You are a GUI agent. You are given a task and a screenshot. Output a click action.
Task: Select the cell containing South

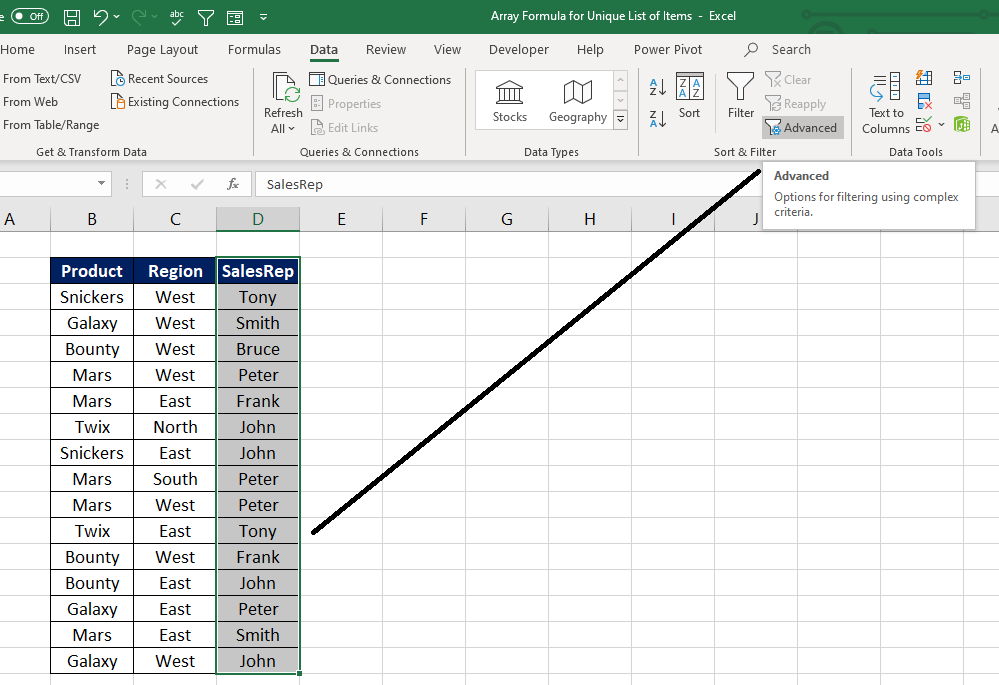coord(175,479)
